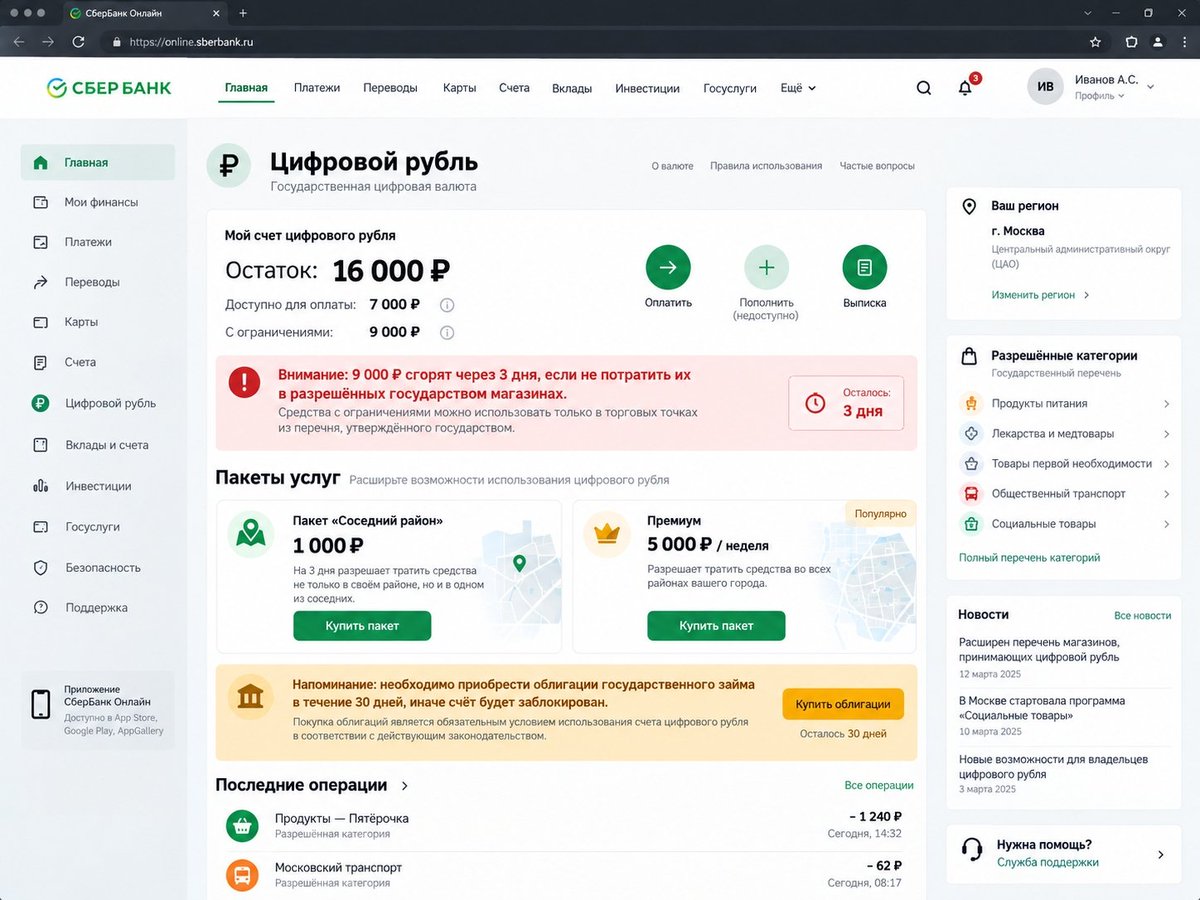Click the Служба поддержки link
Screen dimensions: 1200x900
[1048, 863]
